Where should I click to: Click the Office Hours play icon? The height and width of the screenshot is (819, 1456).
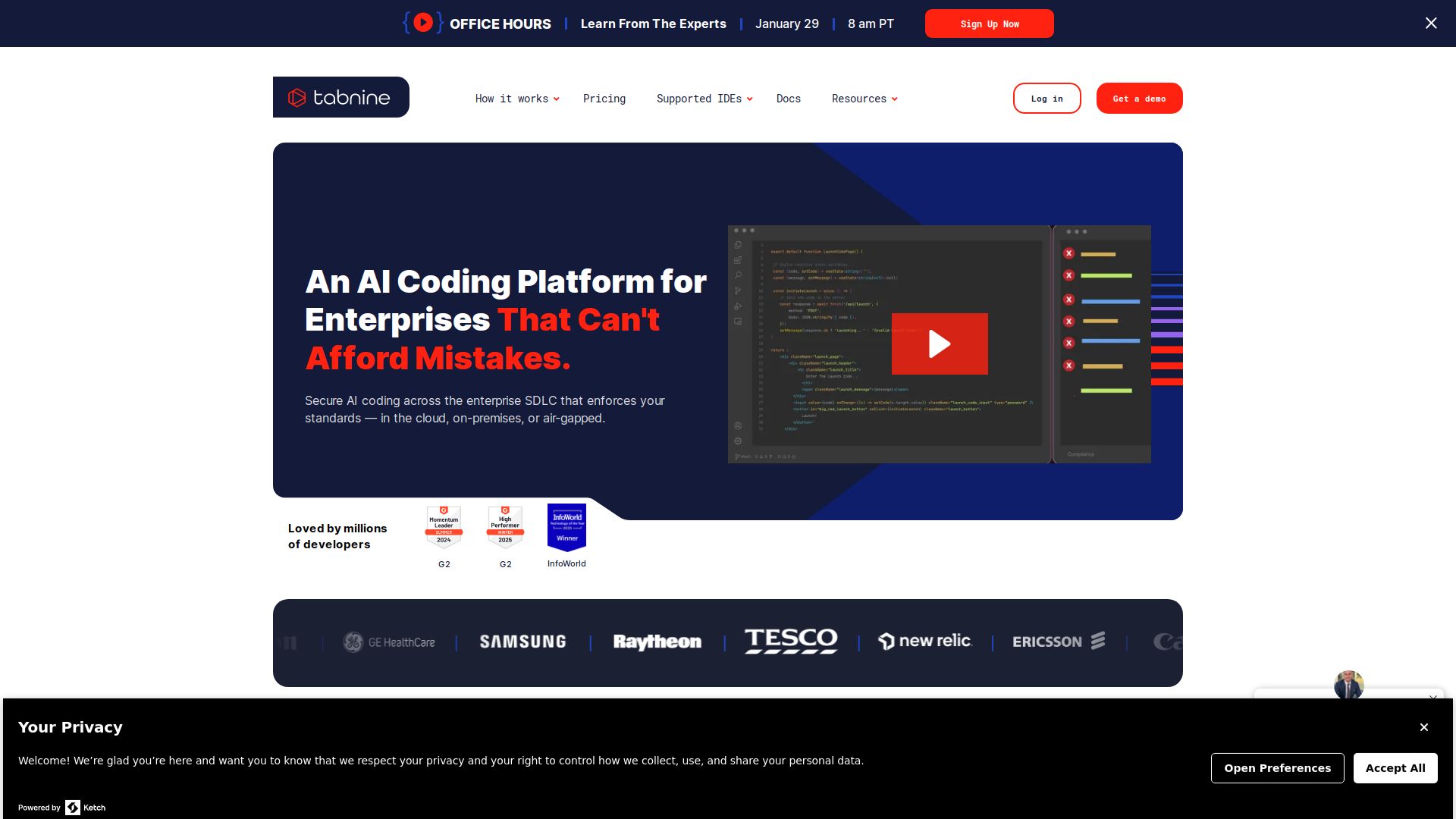423,23
